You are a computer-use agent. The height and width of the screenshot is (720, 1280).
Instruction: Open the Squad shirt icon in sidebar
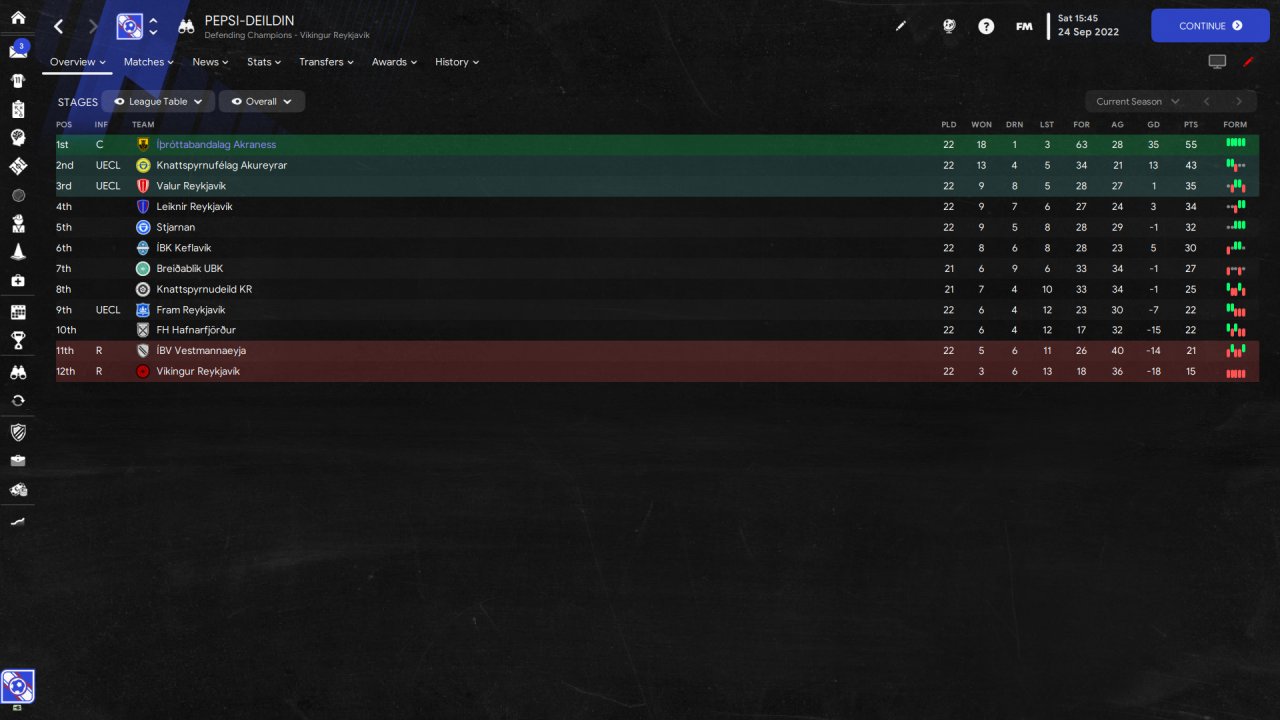17,80
